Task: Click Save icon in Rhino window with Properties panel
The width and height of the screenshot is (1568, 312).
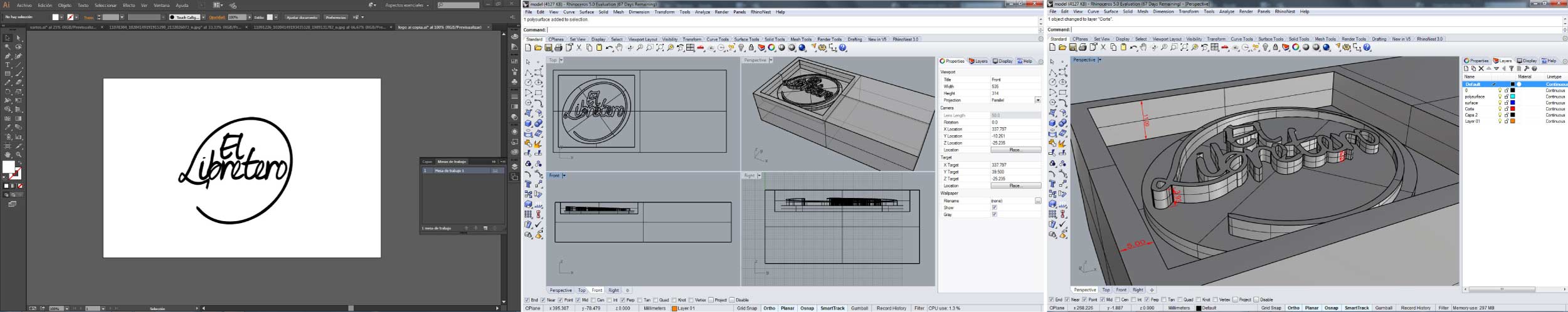Action: (548, 48)
